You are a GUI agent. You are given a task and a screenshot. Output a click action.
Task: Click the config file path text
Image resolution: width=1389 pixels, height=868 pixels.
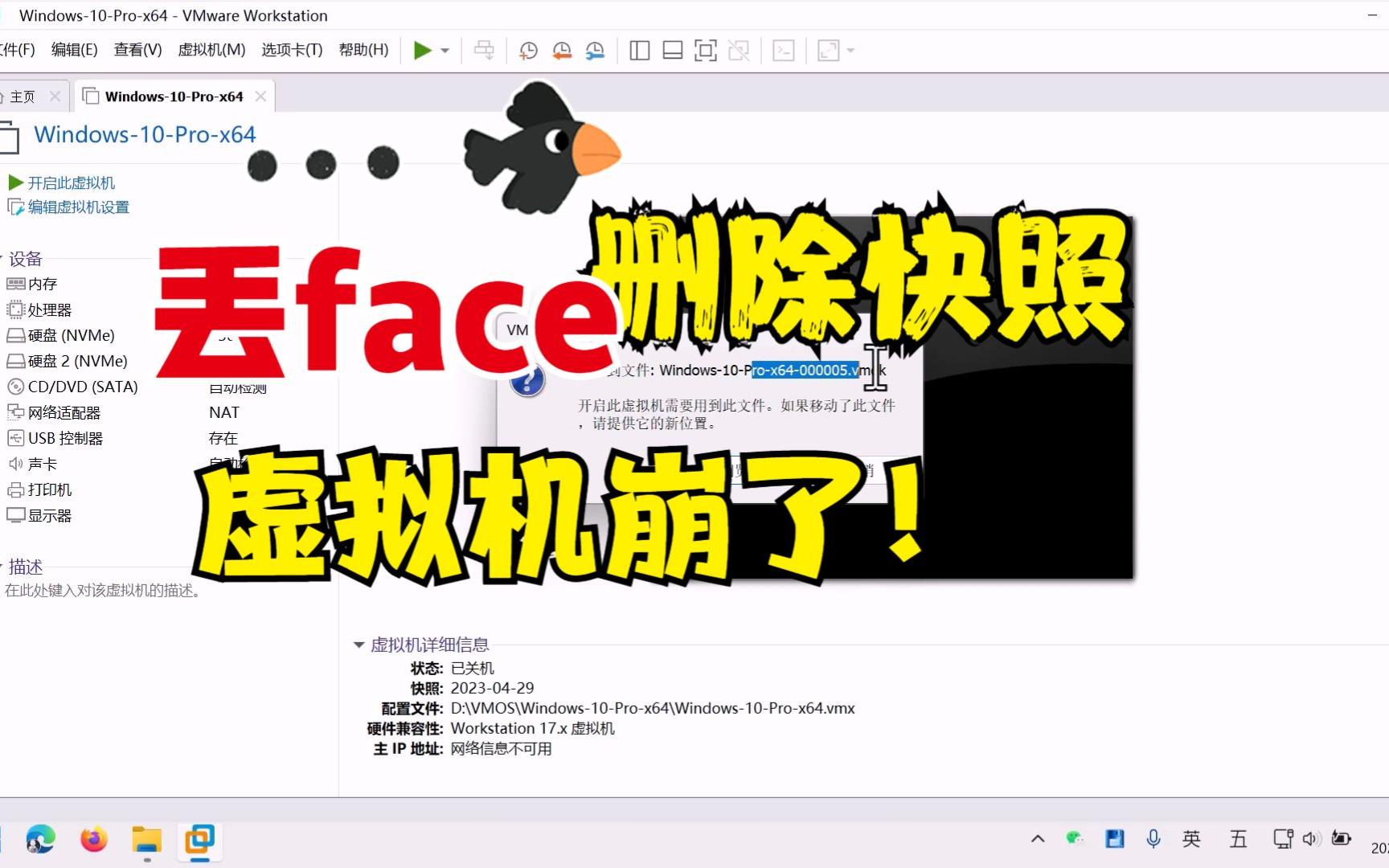(653, 708)
